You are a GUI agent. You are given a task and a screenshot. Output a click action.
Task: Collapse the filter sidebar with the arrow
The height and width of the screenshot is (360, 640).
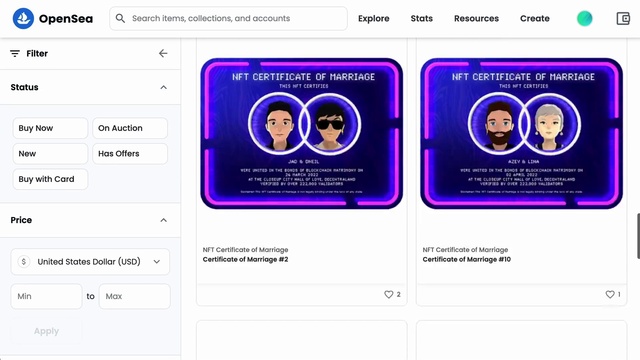[x=163, y=53]
